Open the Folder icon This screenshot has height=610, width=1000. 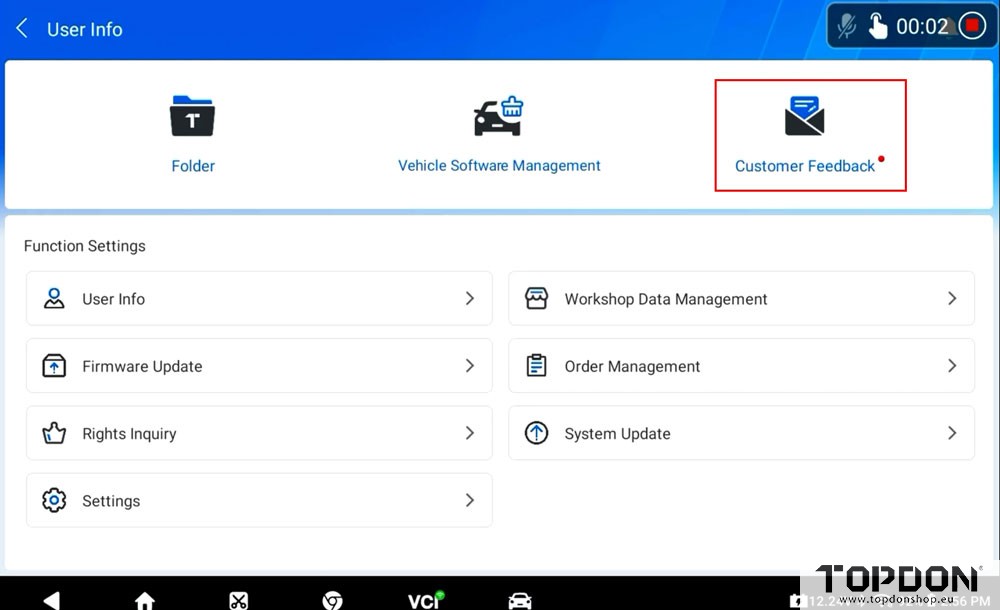pyautogui.click(x=193, y=116)
